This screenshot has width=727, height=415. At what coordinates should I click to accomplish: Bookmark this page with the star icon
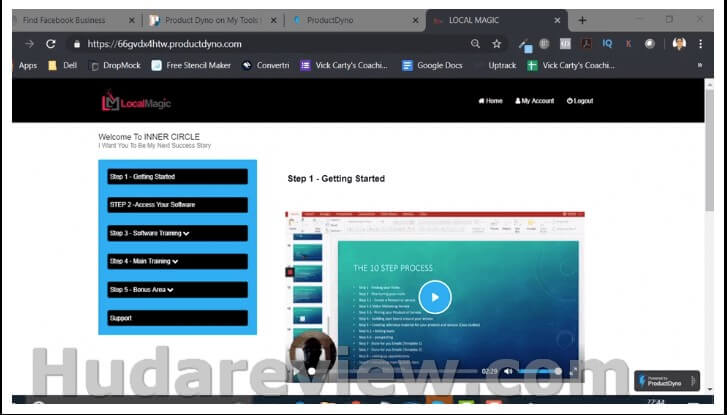coord(497,44)
